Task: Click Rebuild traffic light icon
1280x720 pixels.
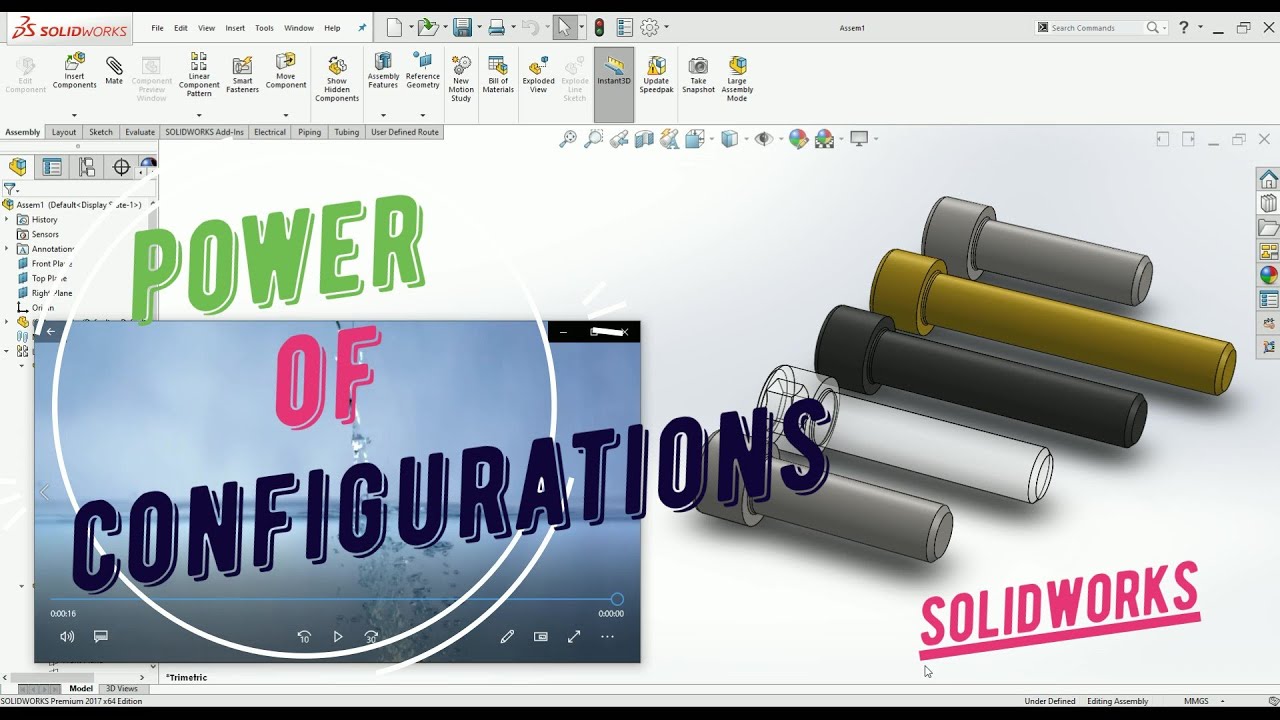Action: (599, 28)
